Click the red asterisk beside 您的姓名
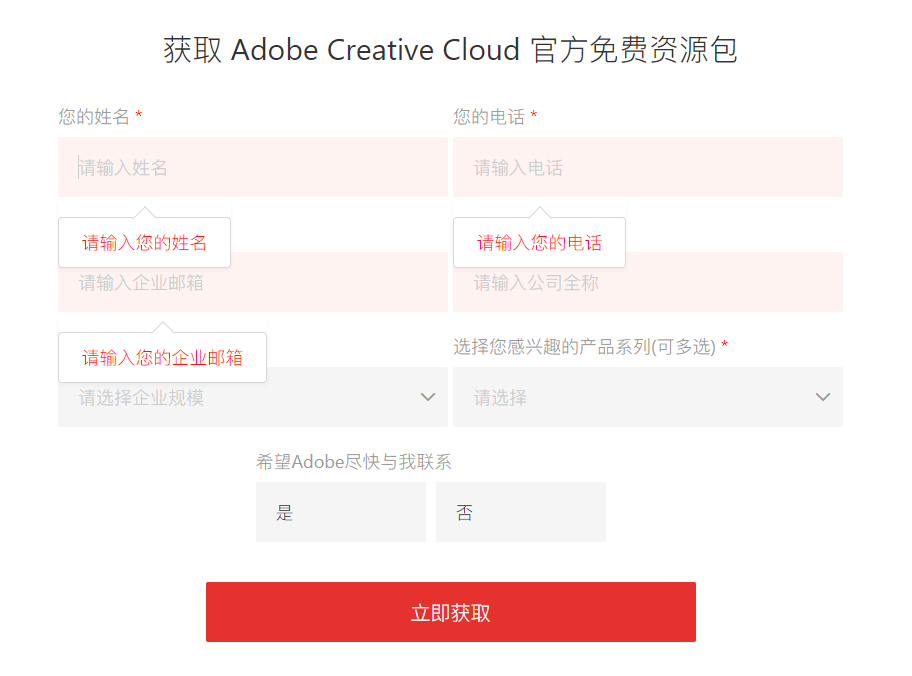 [x=139, y=117]
